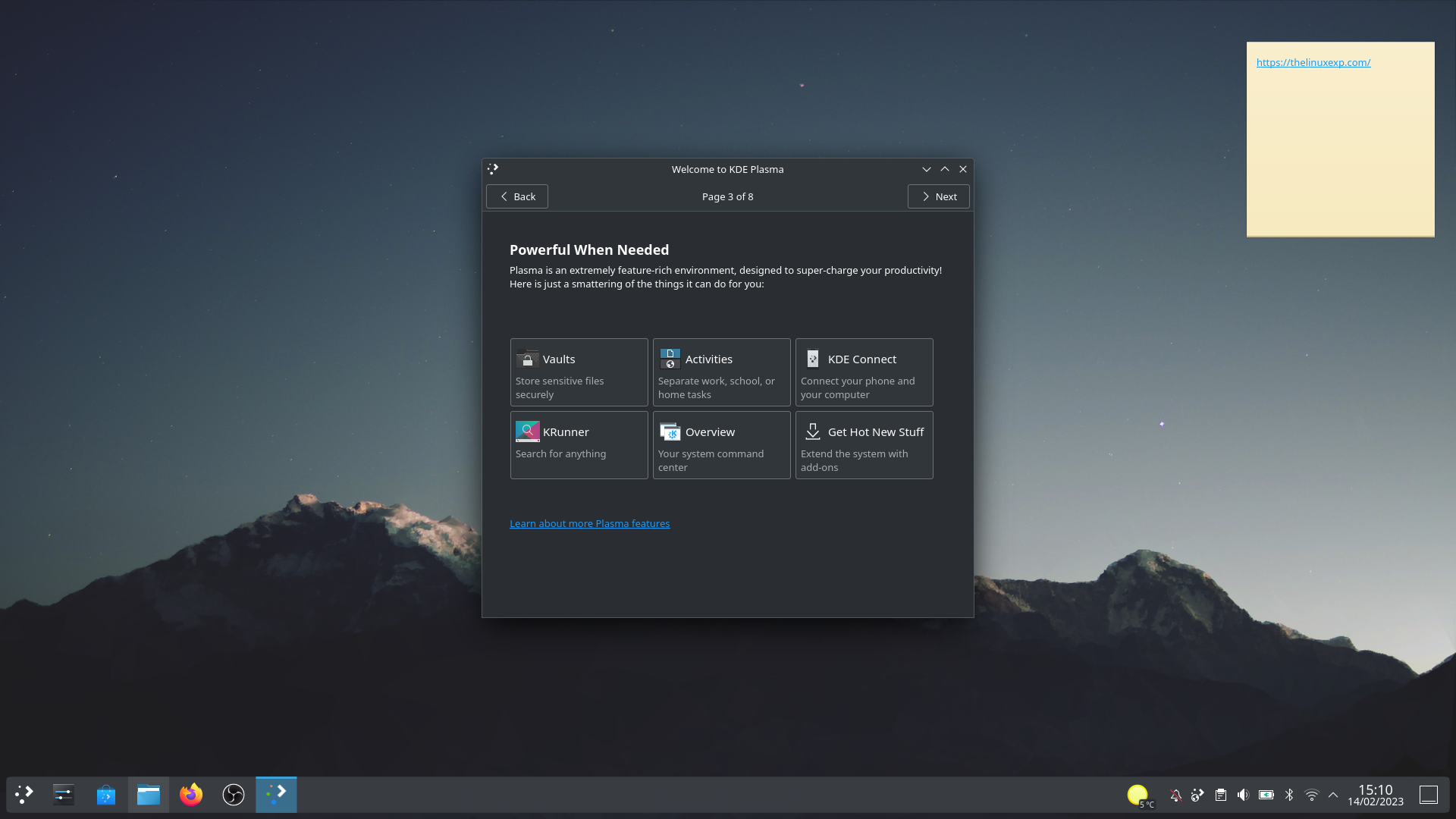
Task: Open the battery and power tray icon
Action: click(x=1266, y=795)
